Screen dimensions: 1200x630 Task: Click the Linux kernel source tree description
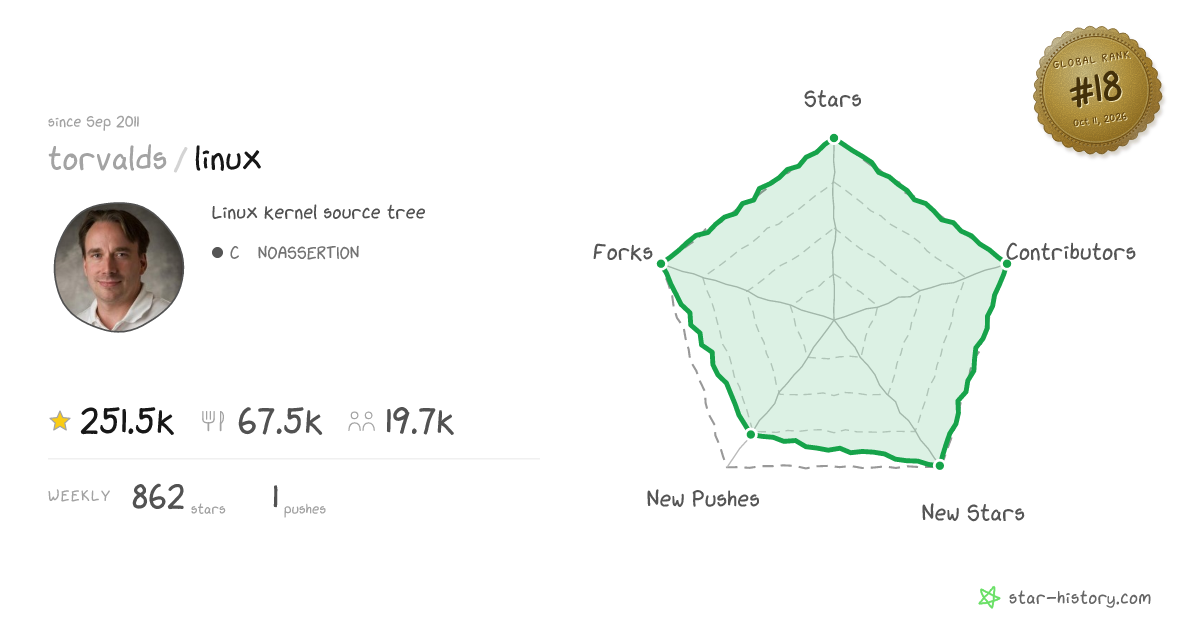(x=318, y=213)
